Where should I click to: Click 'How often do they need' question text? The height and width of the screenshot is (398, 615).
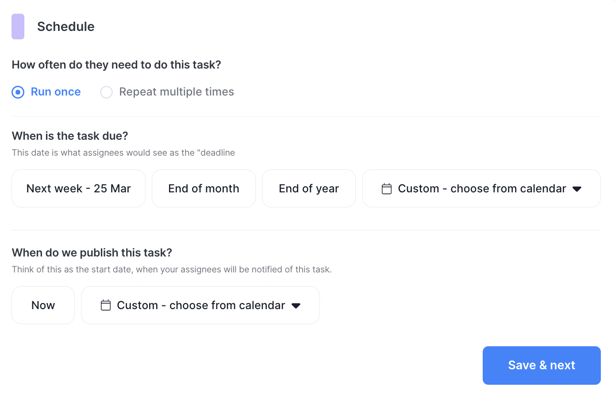[116, 65]
